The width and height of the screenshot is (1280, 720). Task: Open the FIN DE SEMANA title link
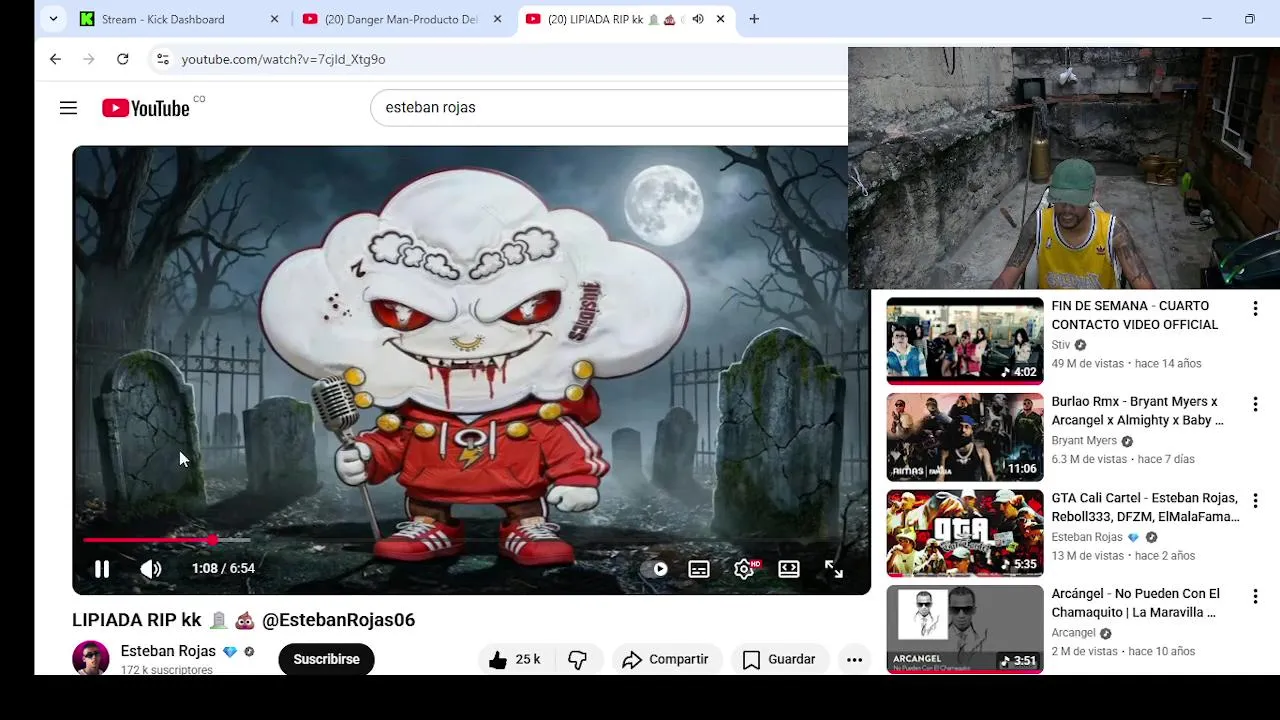[1135, 315]
